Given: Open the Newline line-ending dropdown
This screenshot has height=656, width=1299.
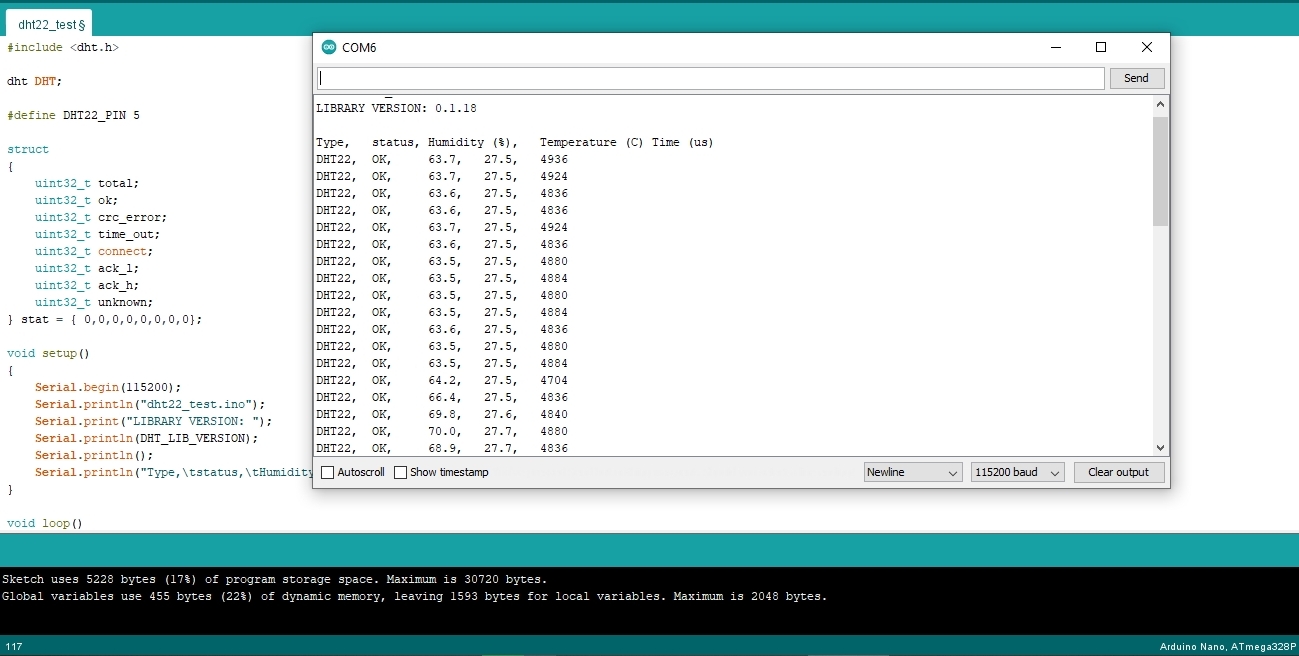Looking at the screenshot, I should tap(913, 472).
